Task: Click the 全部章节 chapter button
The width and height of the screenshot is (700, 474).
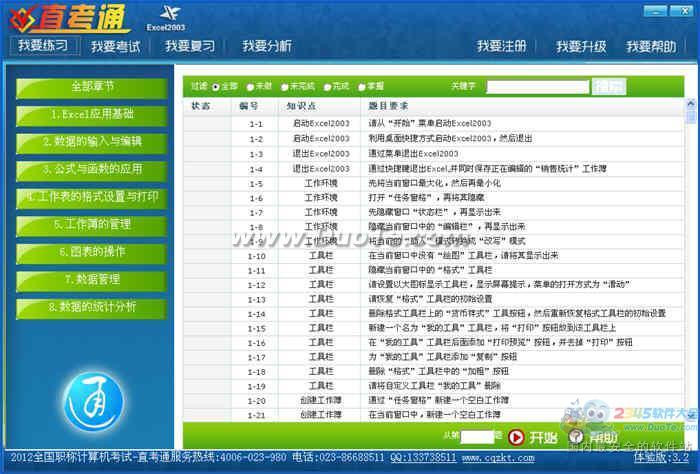Action: pos(92,87)
